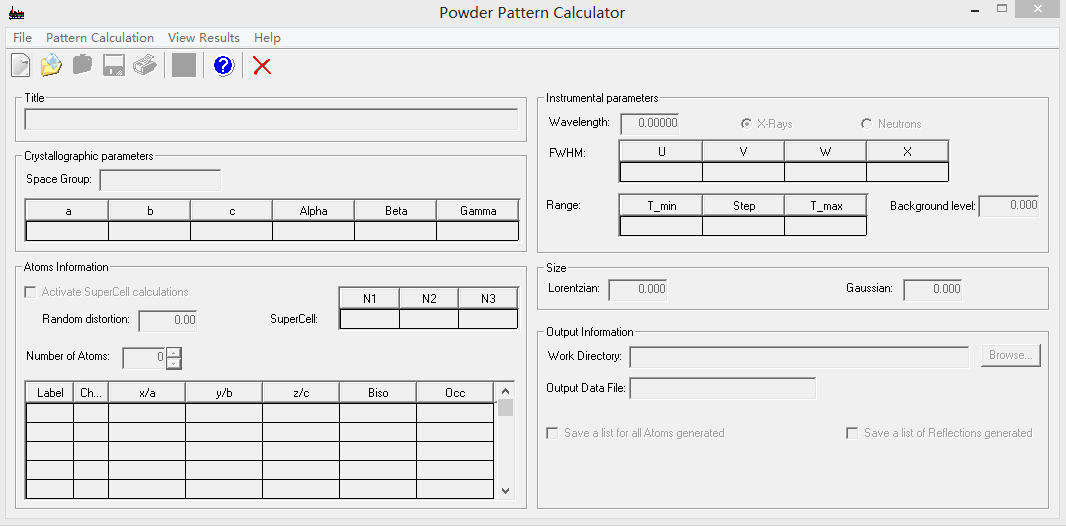Click the gray icon left of Save
Image resolution: width=1066 pixels, height=526 pixels.
pos(82,66)
